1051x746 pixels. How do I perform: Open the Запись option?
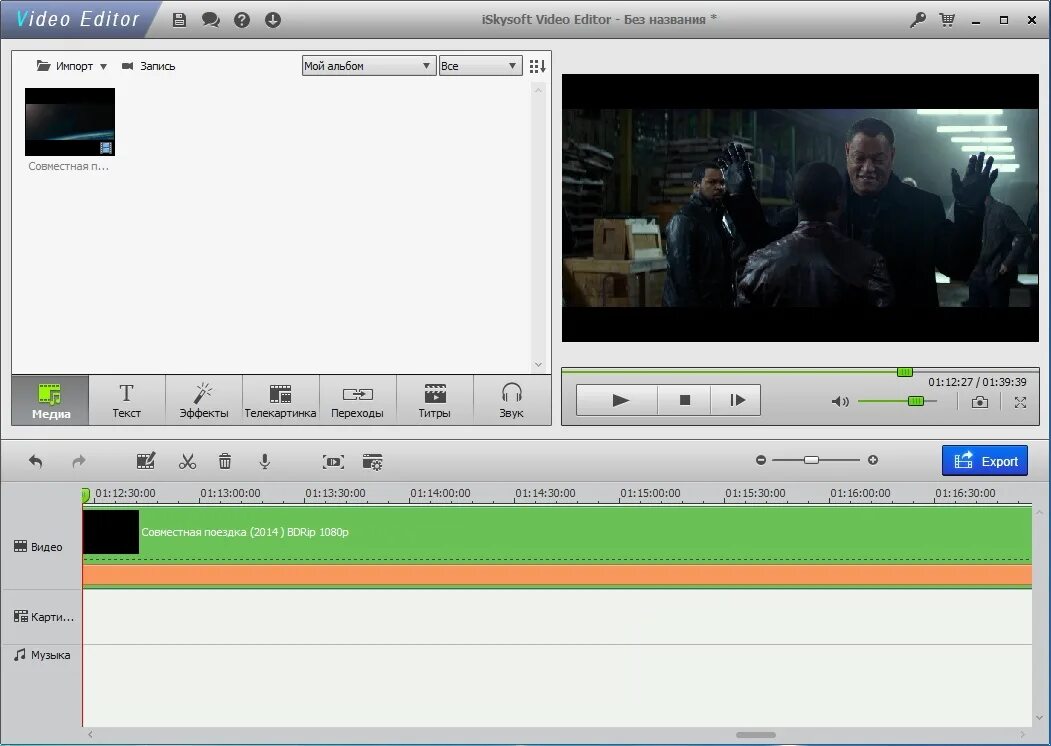click(150, 65)
